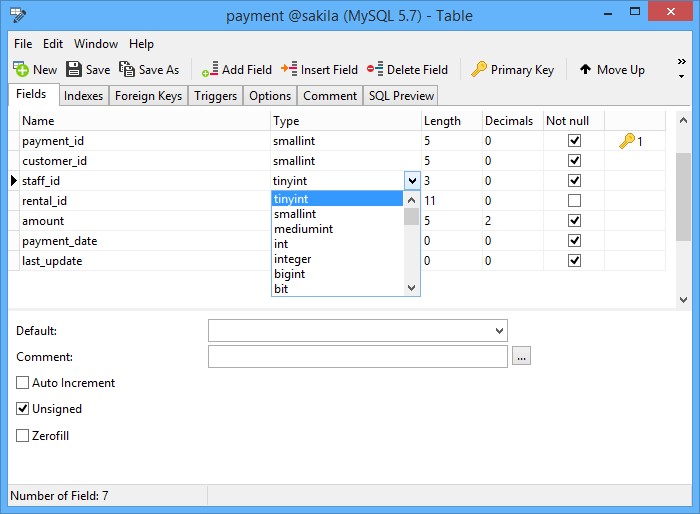Click the Save toolbar icon
This screenshot has height=514, width=700.
tap(74, 69)
